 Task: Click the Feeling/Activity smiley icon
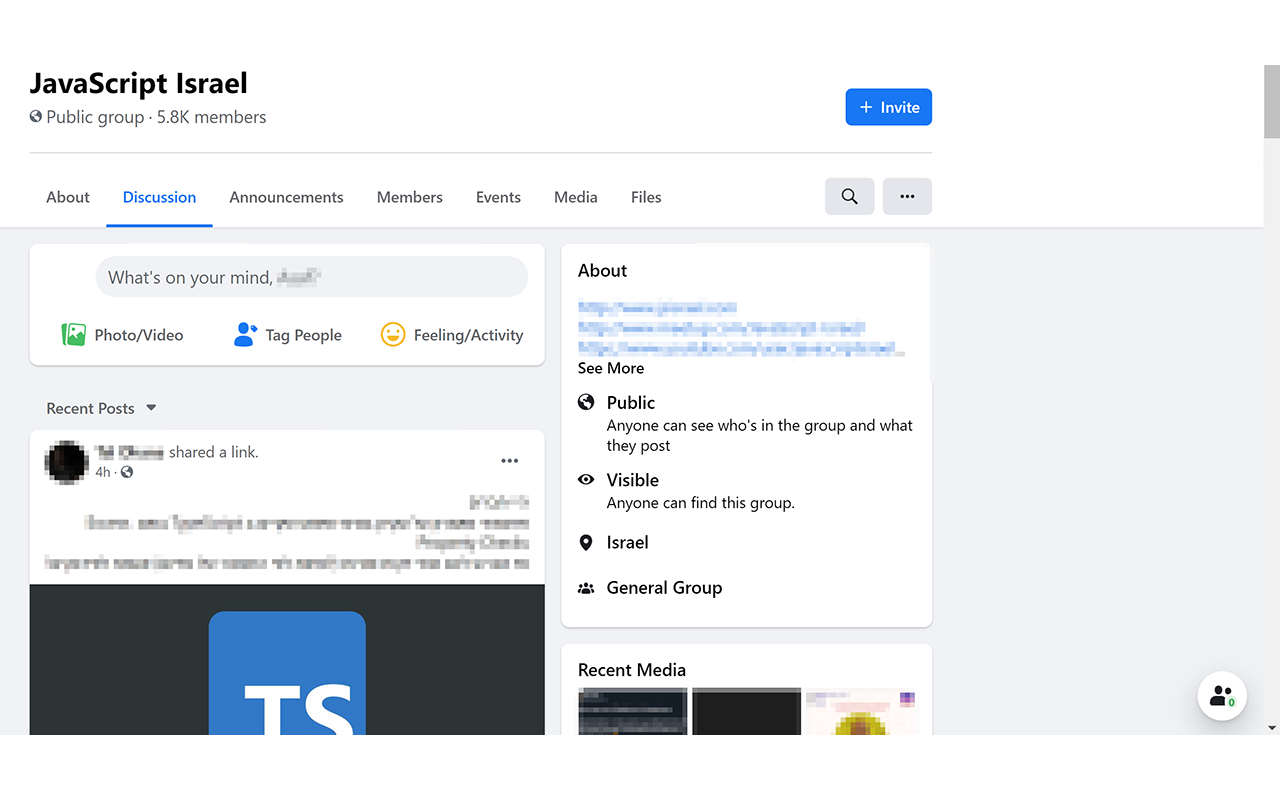click(394, 334)
